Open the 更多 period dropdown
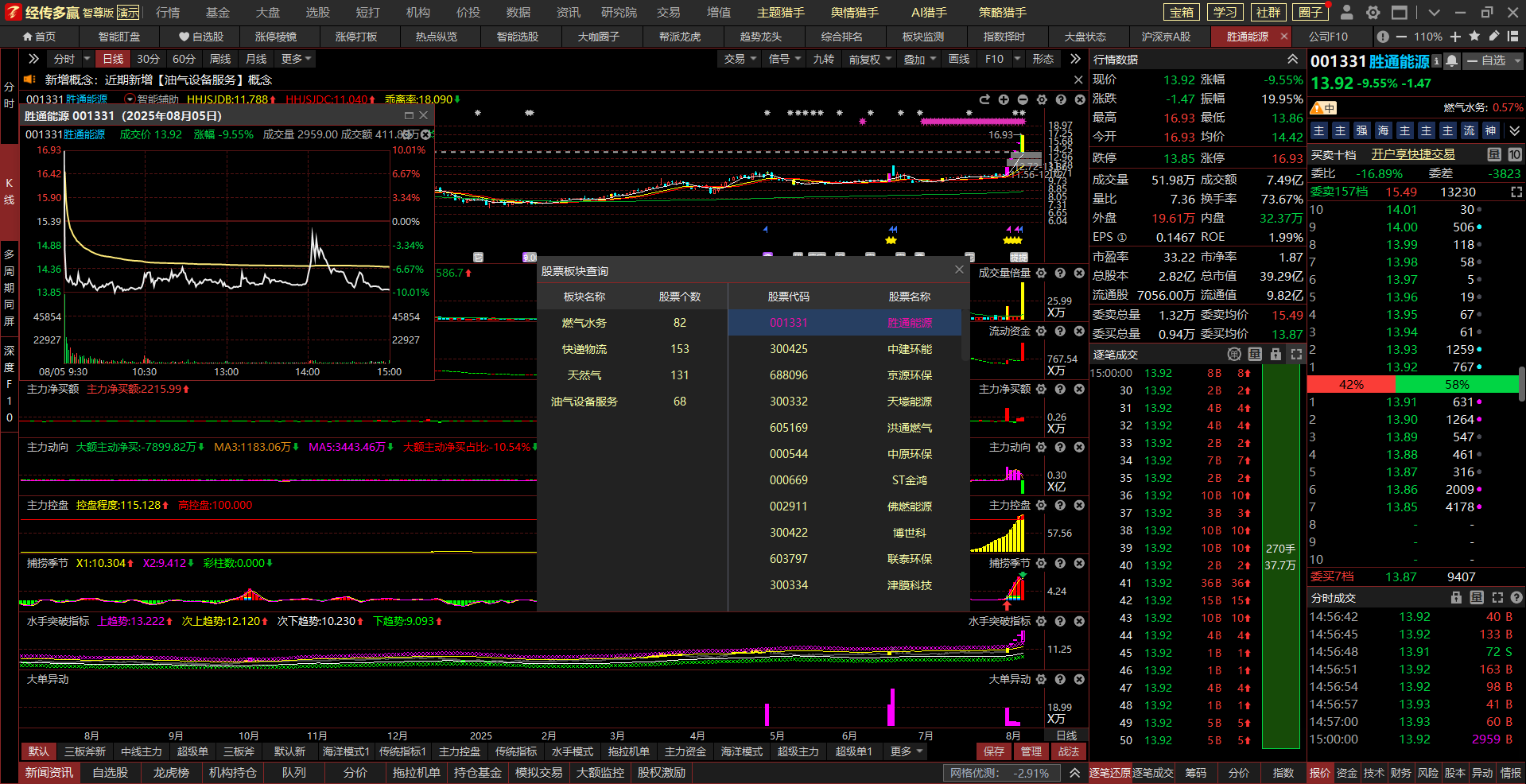 (x=296, y=59)
